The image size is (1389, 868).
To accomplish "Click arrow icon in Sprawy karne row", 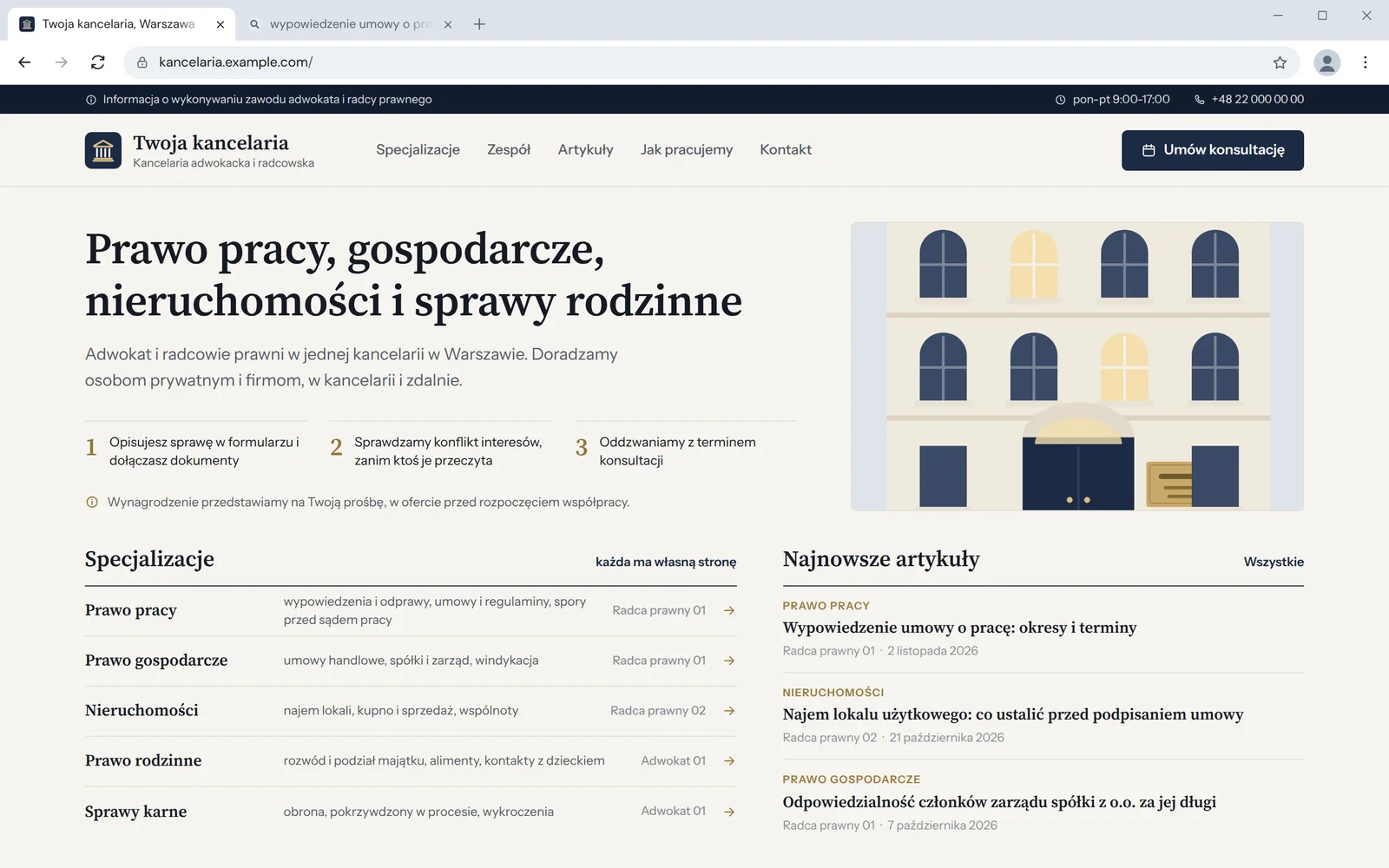I will (x=729, y=812).
